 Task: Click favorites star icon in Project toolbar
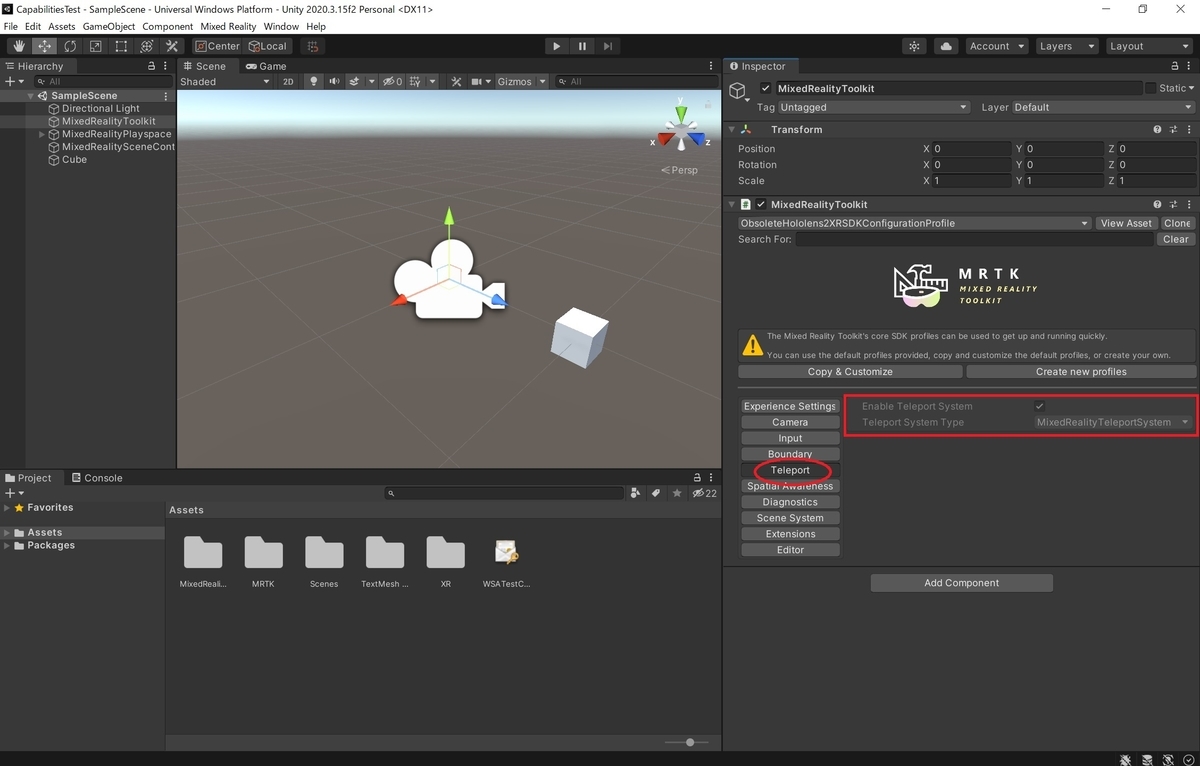tap(677, 493)
